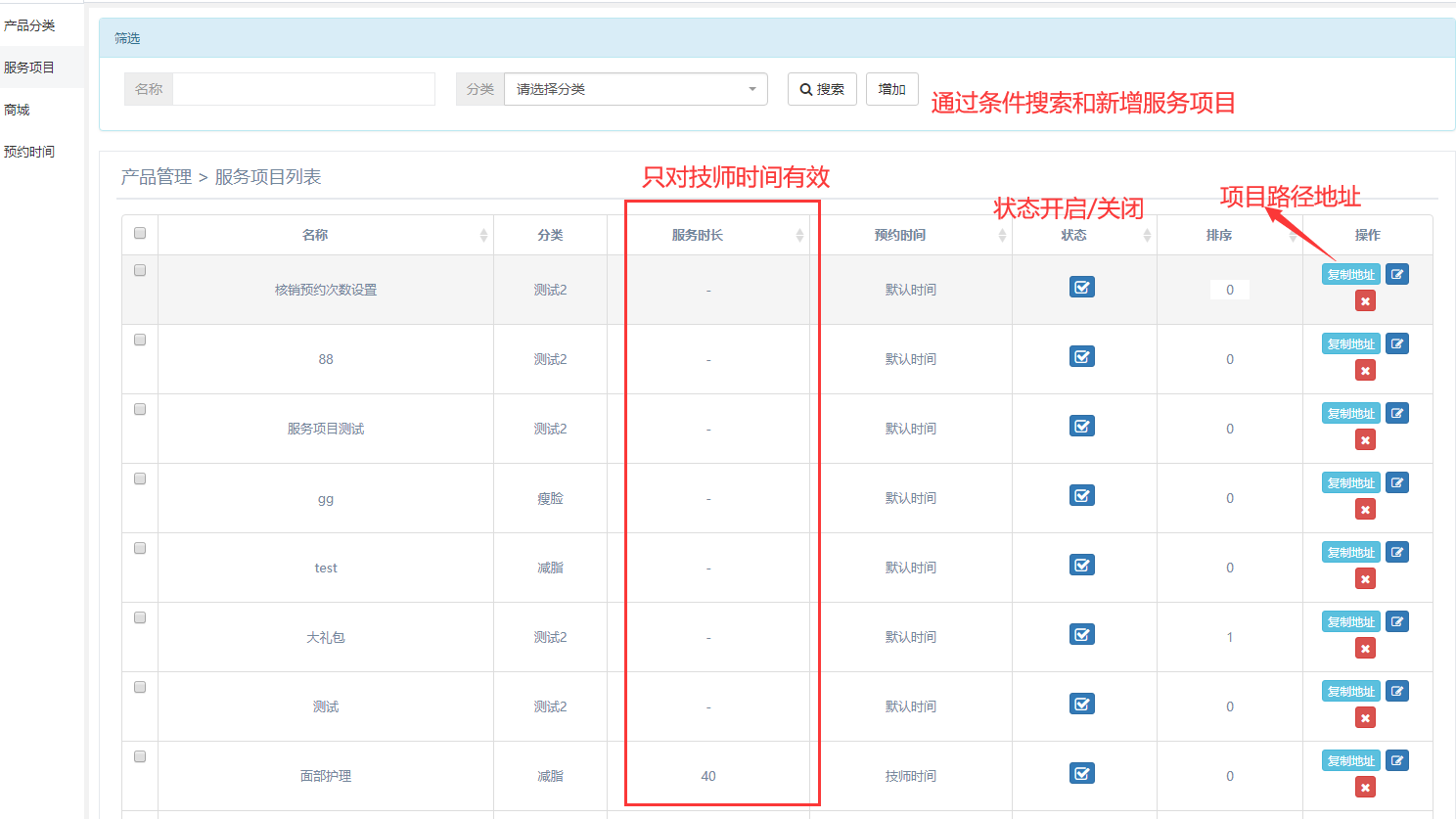Open the 请选择分类 category dropdown

[x=635, y=89]
